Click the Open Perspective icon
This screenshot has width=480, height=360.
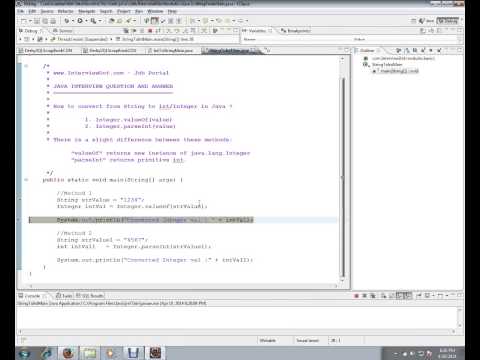(x=413, y=21)
